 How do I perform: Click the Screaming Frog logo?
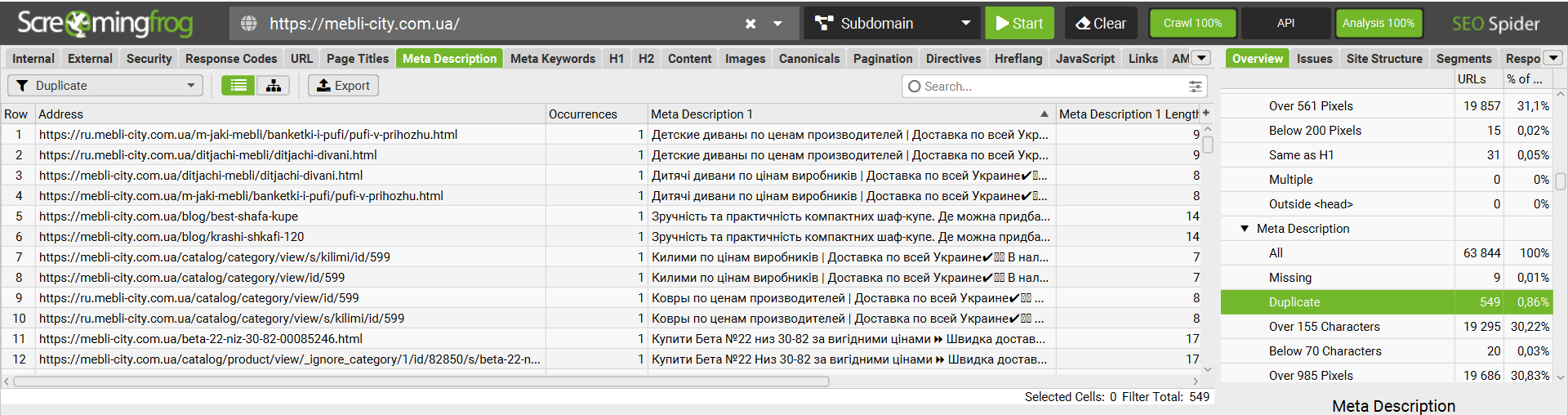105,24
